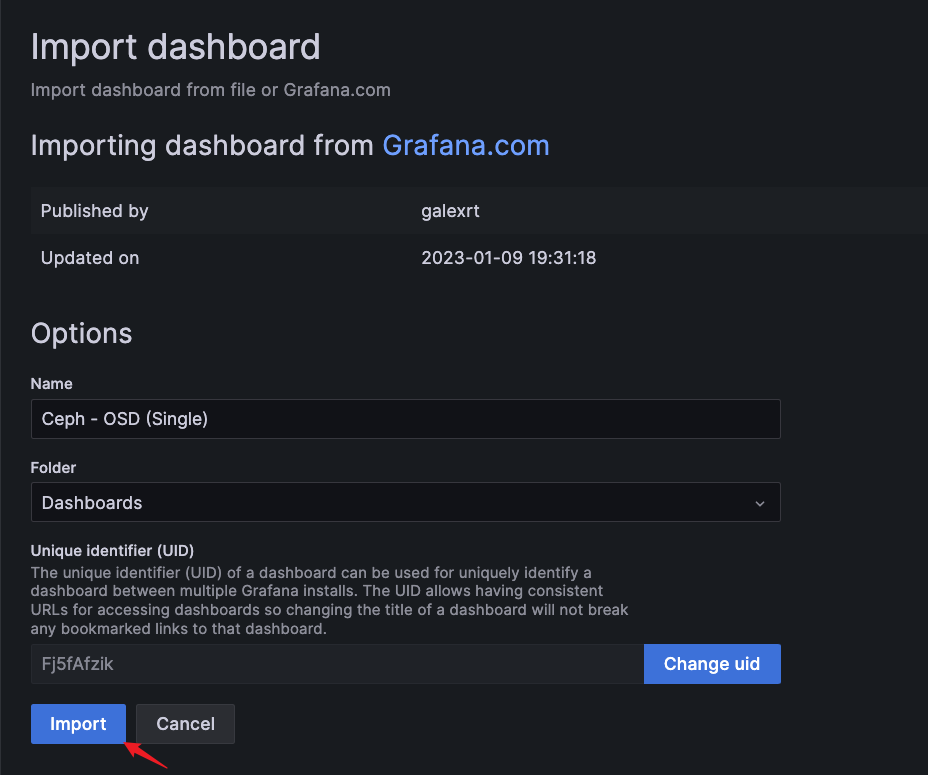
Task: Click the UID description paragraph text
Action: click(330, 600)
